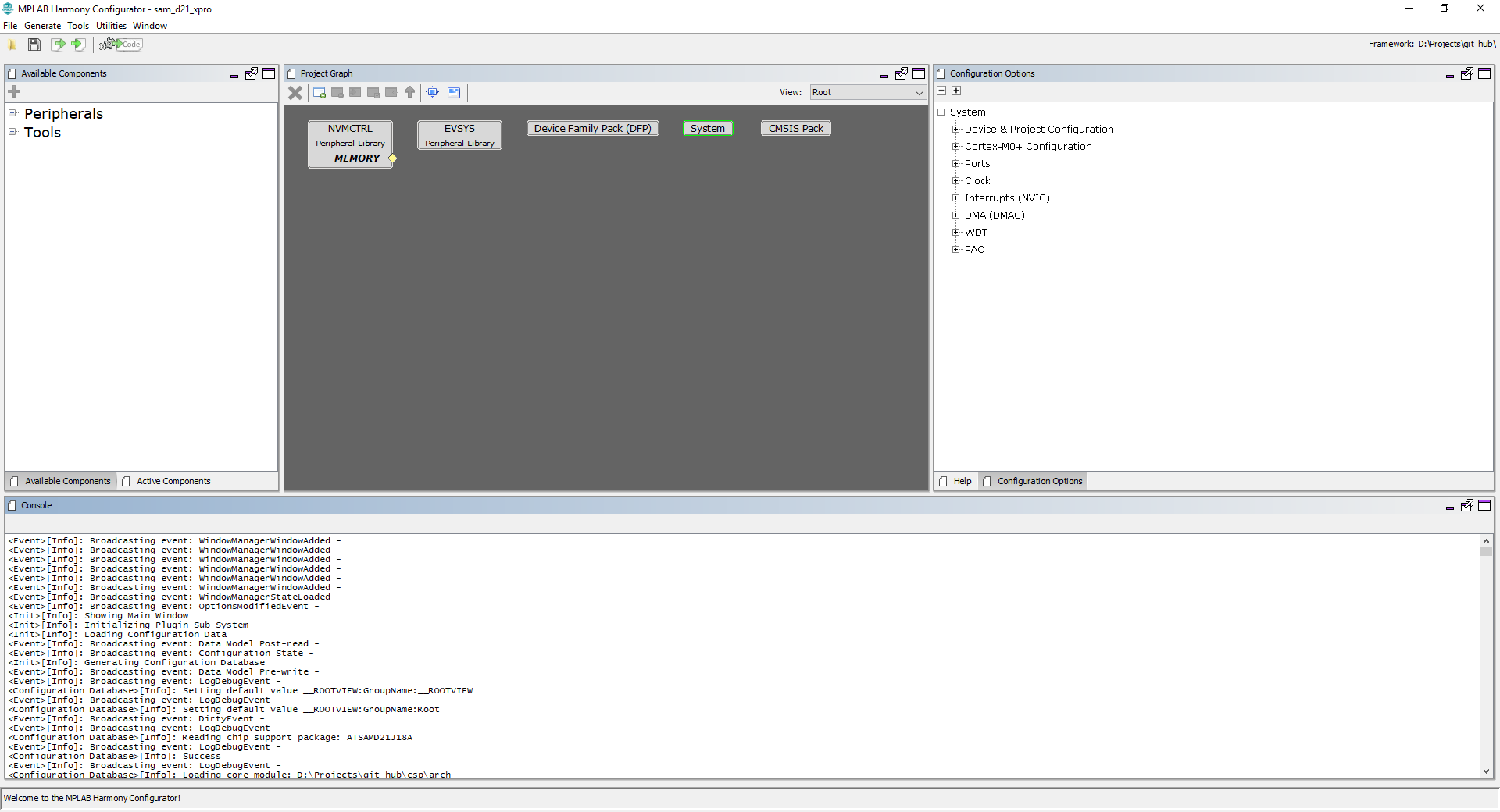Click the add component plus icon in Available Components
This screenshot has width=1500, height=812.
pyautogui.click(x=14, y=91)
